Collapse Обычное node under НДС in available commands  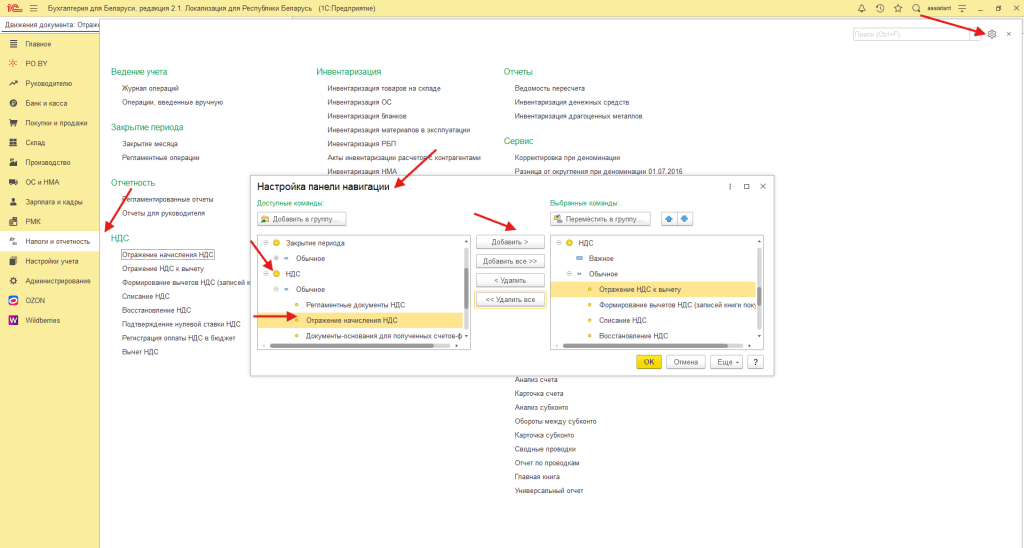pyautogui.click(x=276, y=289)
